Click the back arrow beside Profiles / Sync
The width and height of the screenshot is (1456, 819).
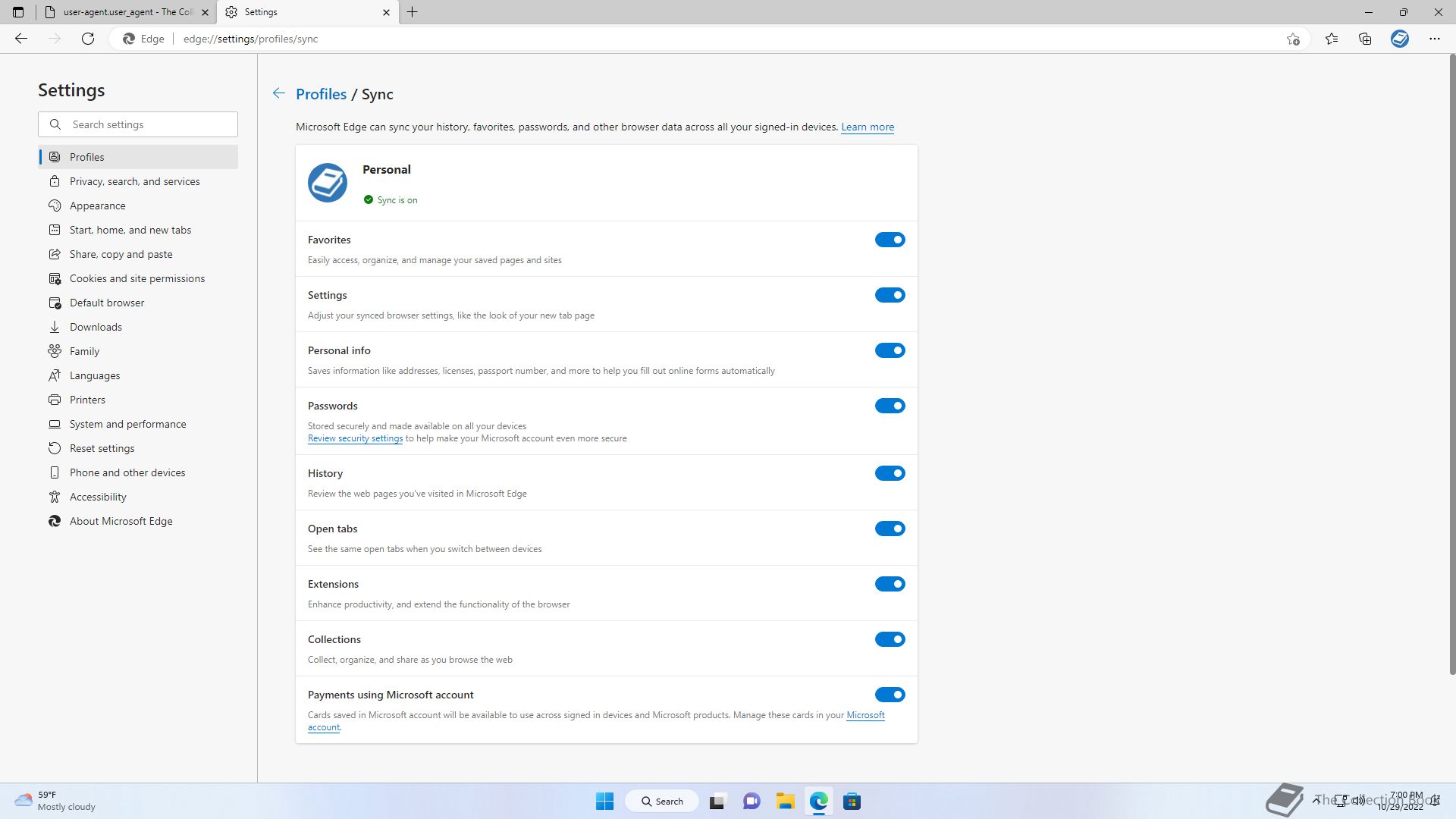(279, 93)
